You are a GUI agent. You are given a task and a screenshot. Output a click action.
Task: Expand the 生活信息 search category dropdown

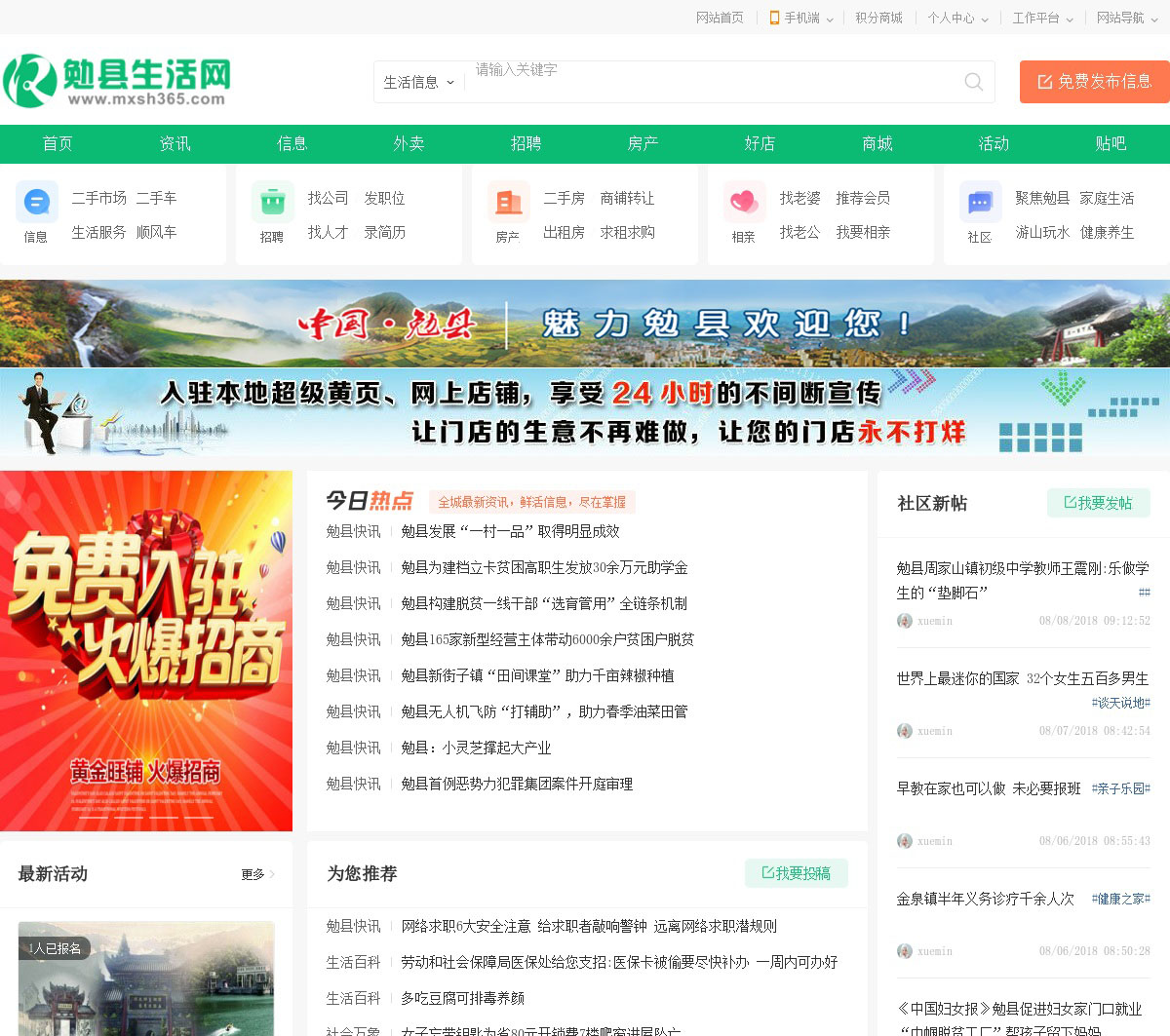(x=418, y=83)
